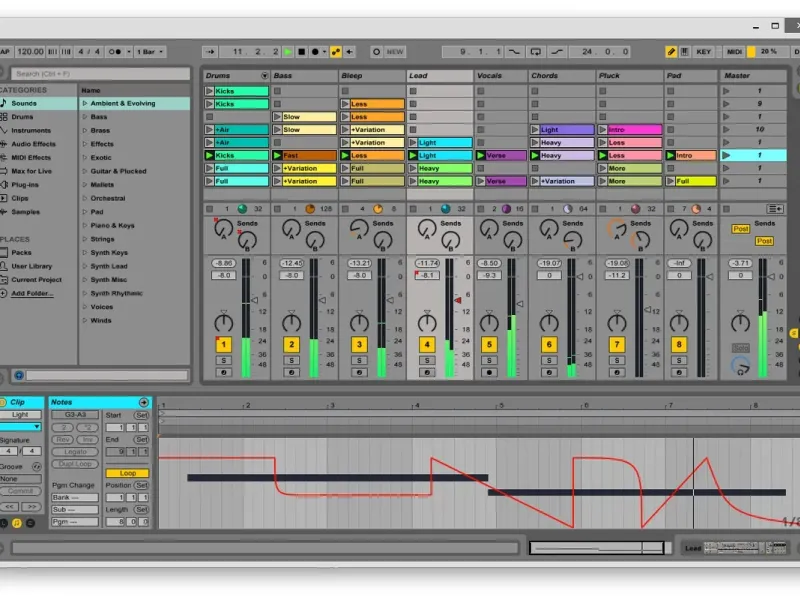
Task: Click the KEY map mode button
Action: [704, 51]
